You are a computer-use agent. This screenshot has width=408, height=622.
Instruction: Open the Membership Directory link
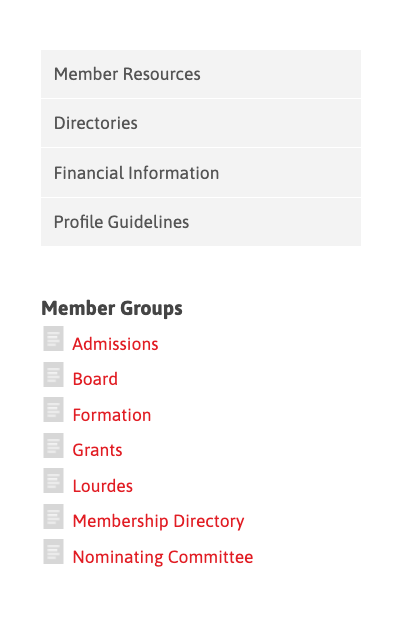click(159, 521)
